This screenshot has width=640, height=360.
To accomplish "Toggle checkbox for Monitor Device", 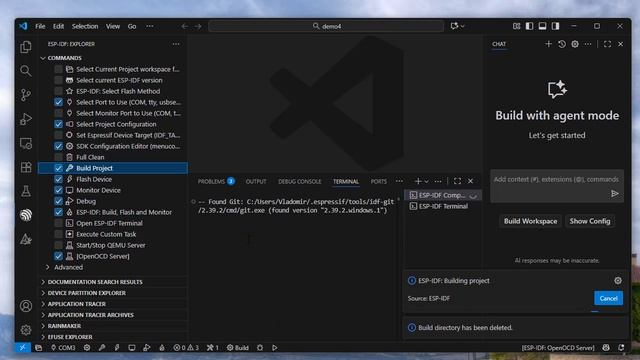I will click(x=58, y=190).
